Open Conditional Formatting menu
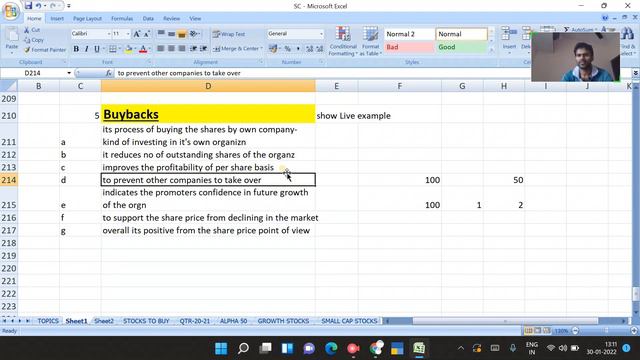 [343, 41]
